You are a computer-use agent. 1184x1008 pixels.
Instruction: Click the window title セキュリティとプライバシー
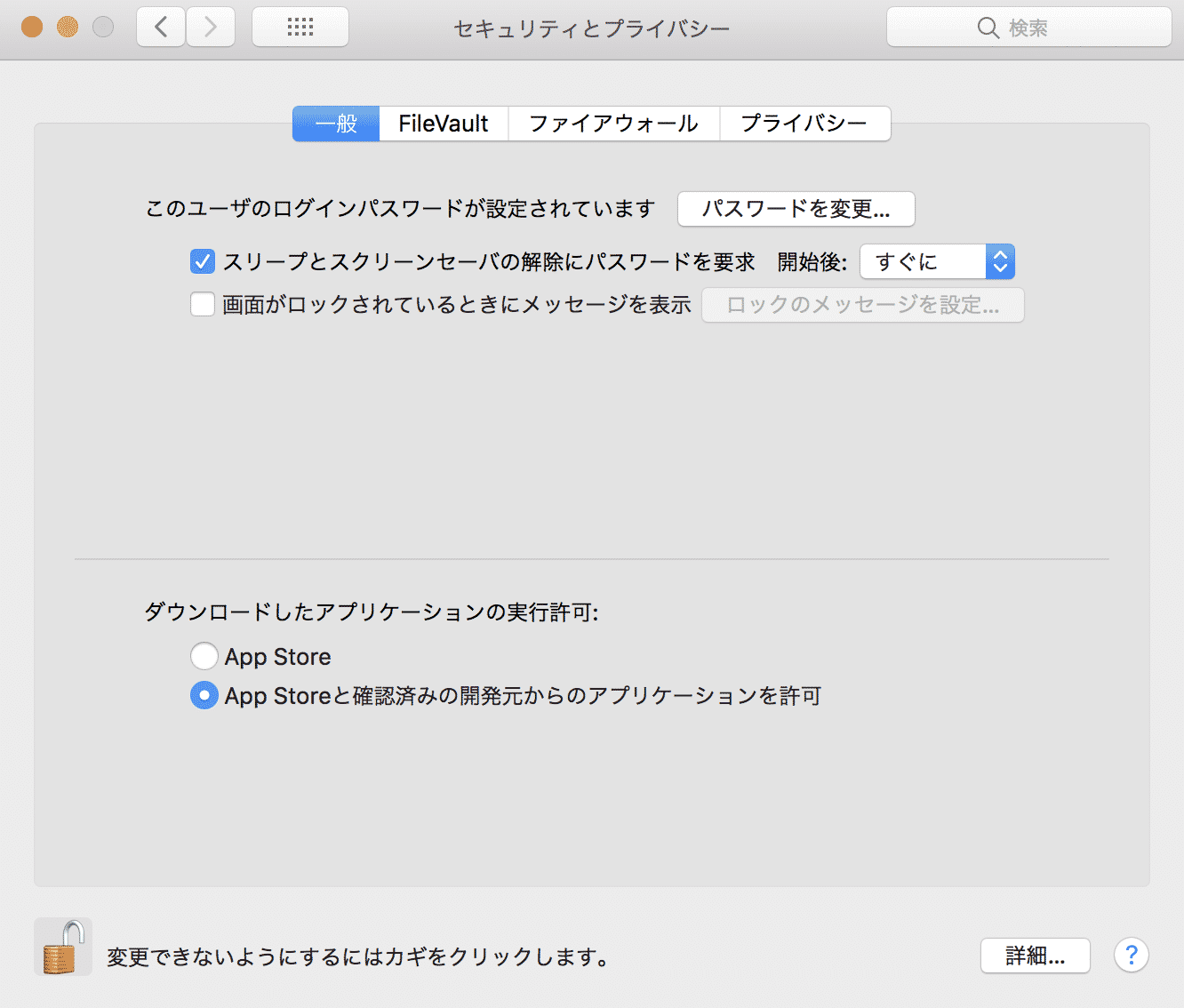(x=592, y=28)
